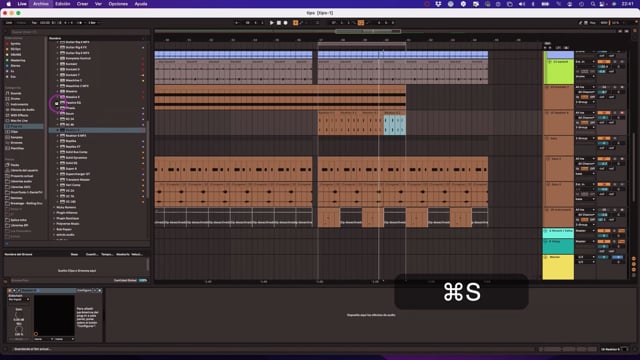
Task: Open the Edición menu
Action: tap(62, 4)
